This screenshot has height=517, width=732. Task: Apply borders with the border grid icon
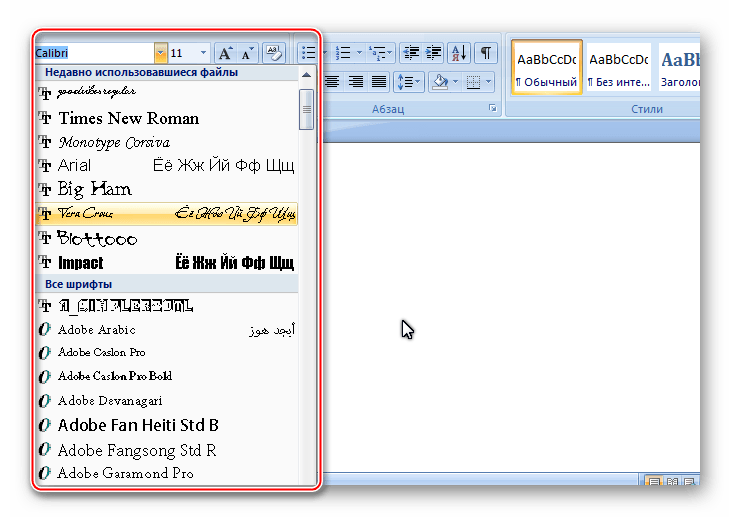click(x=473, y=82)
